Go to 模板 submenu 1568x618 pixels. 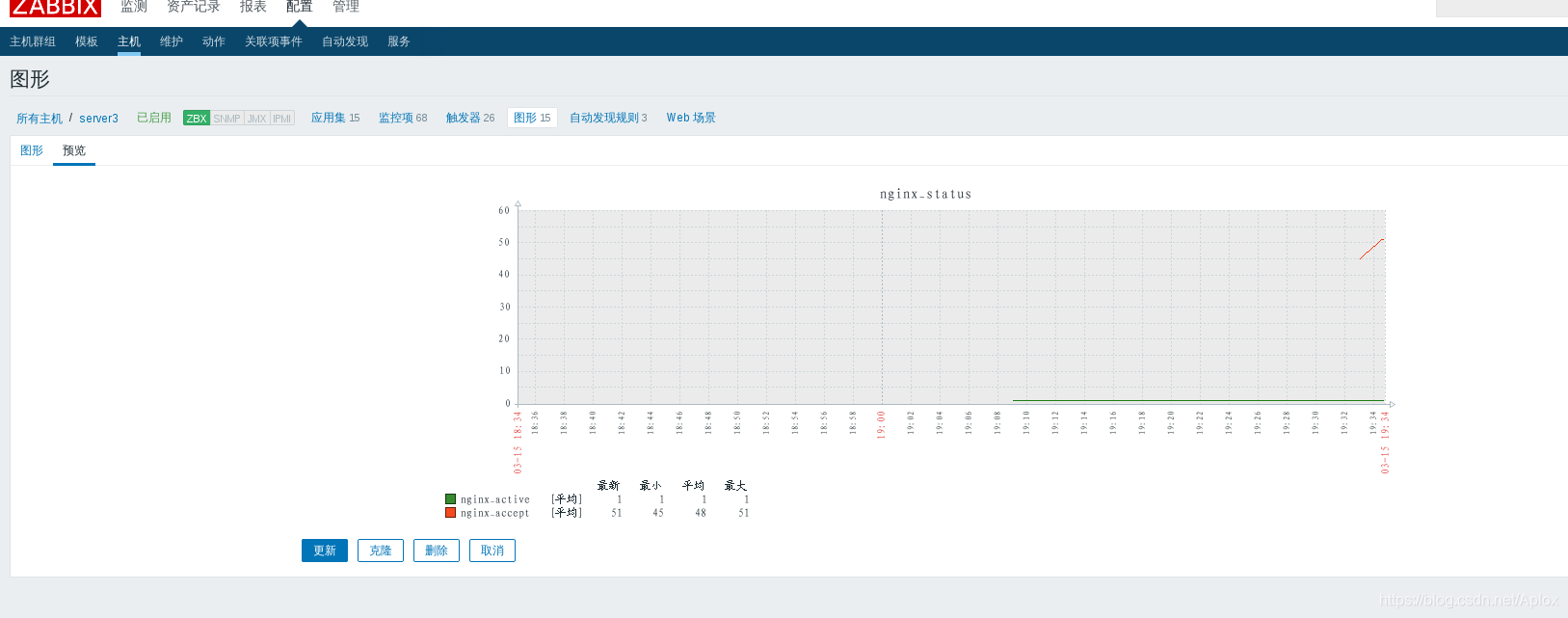pyautogui.click(x=87, y=41)
